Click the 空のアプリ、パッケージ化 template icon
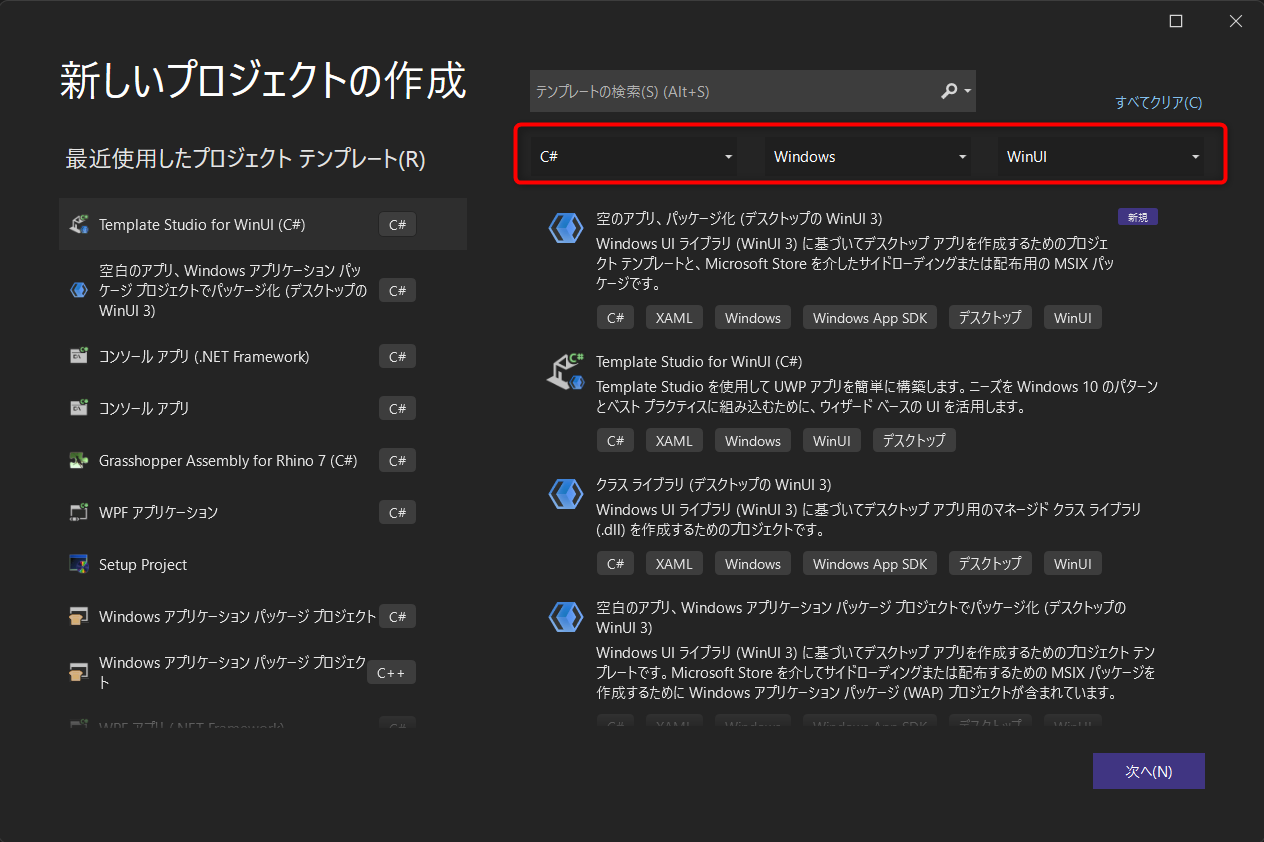The image size is (1264, 842). (566, 228)
